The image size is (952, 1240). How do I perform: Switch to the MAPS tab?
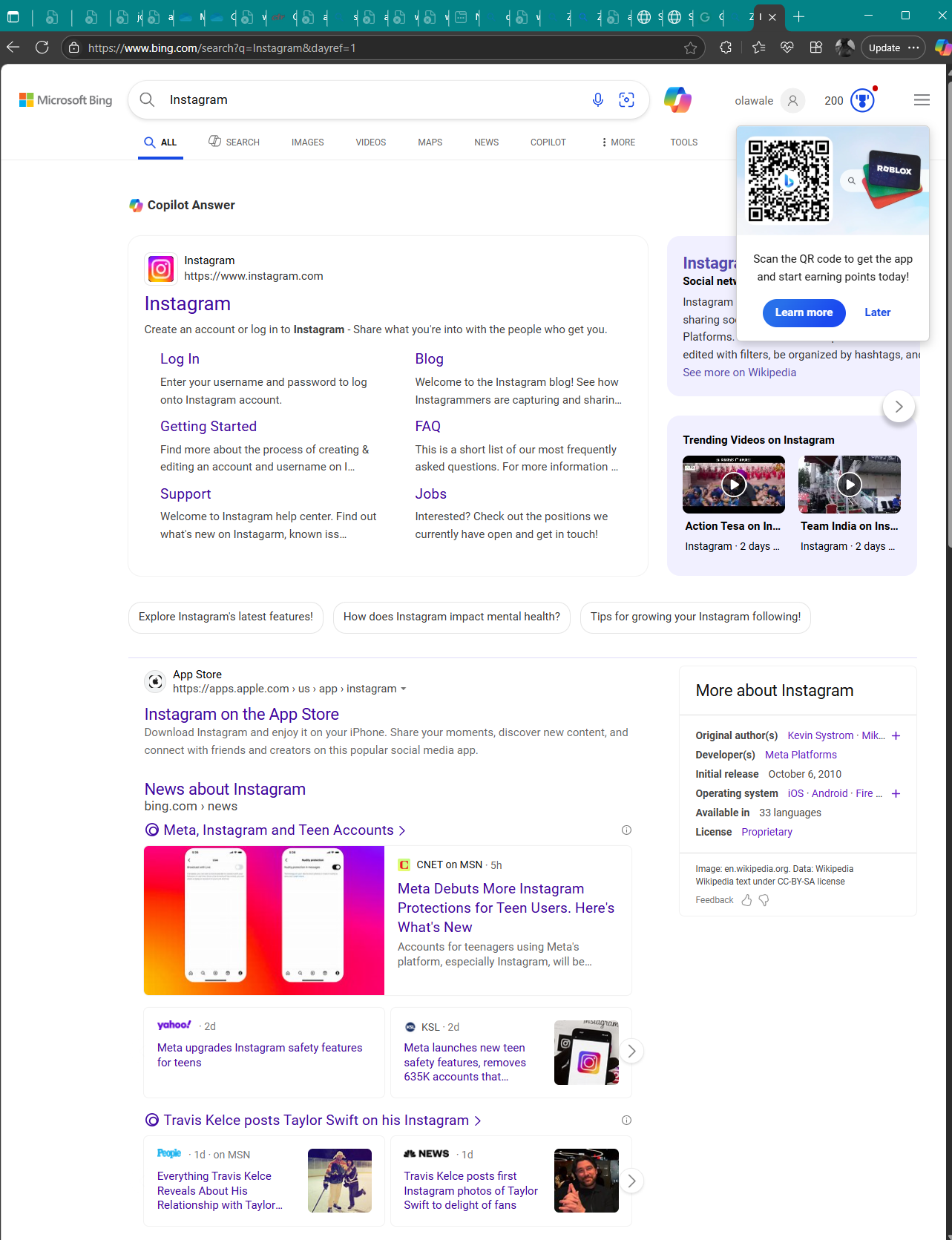coord(430,142)
